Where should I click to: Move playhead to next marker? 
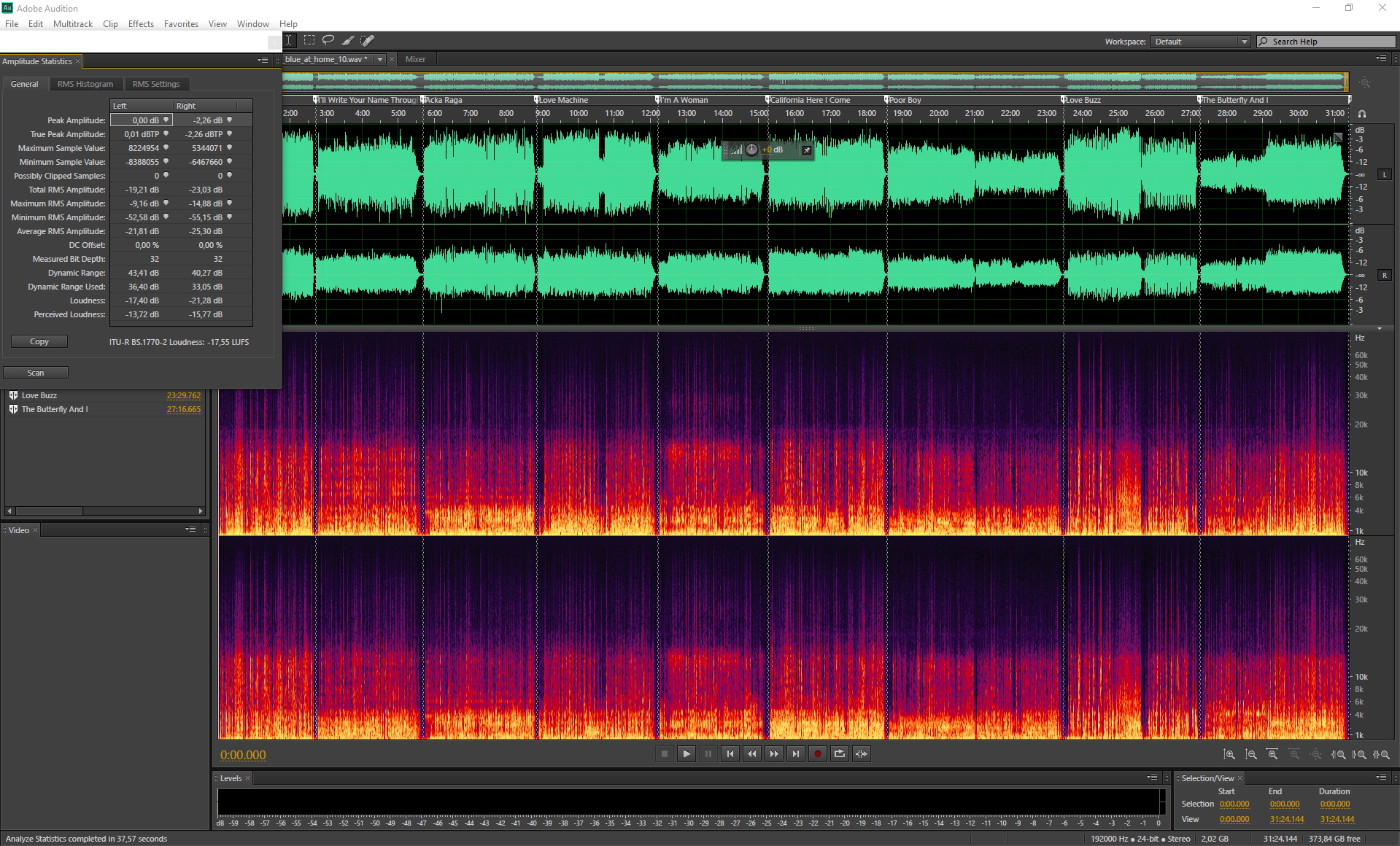[x=795, y=754]
